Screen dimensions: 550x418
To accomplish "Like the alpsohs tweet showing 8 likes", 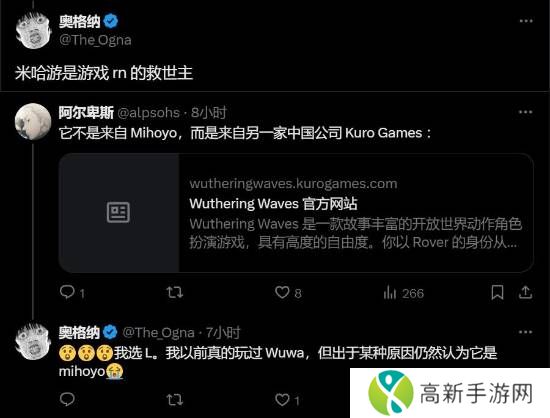I will pos(288,292).
